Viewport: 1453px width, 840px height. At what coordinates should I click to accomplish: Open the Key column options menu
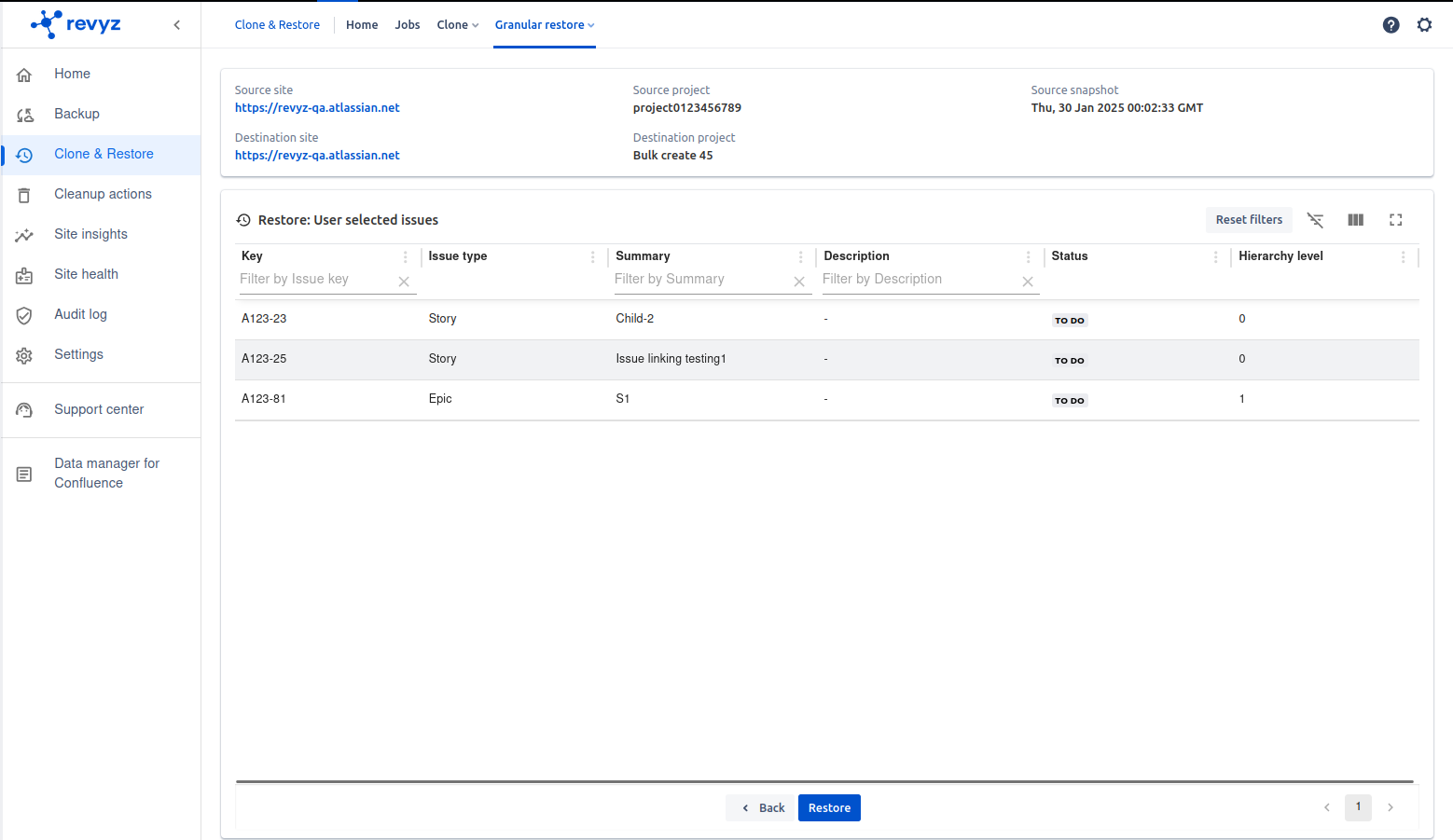(x=405, y=257)
